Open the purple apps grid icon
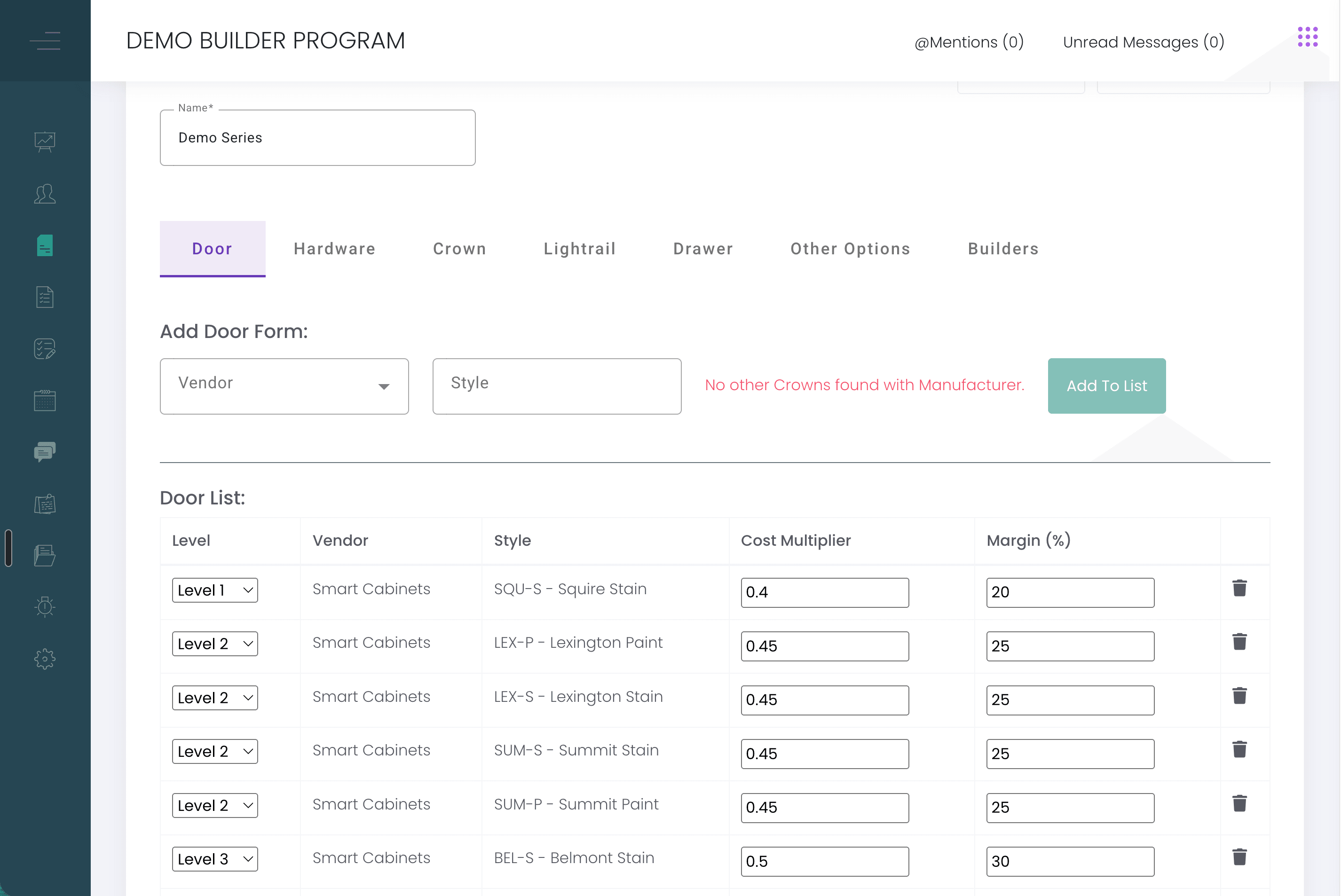 (x=1308, y=37)
